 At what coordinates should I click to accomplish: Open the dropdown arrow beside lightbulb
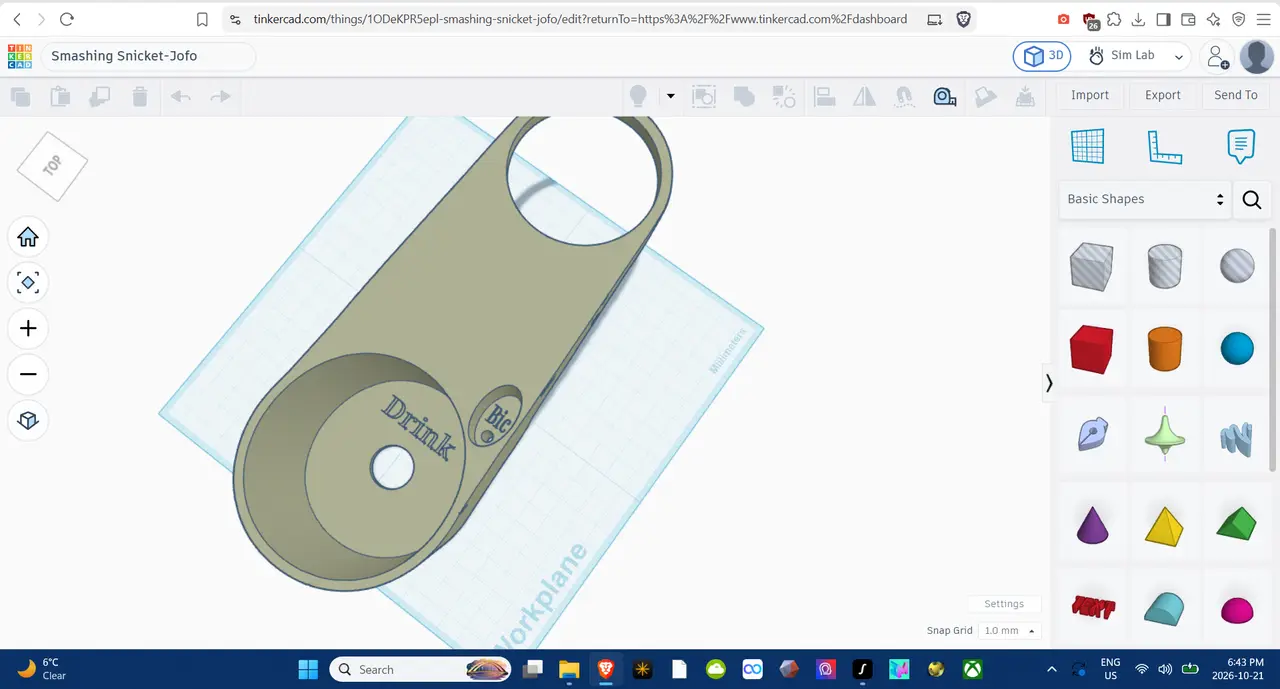click(670, 96)
